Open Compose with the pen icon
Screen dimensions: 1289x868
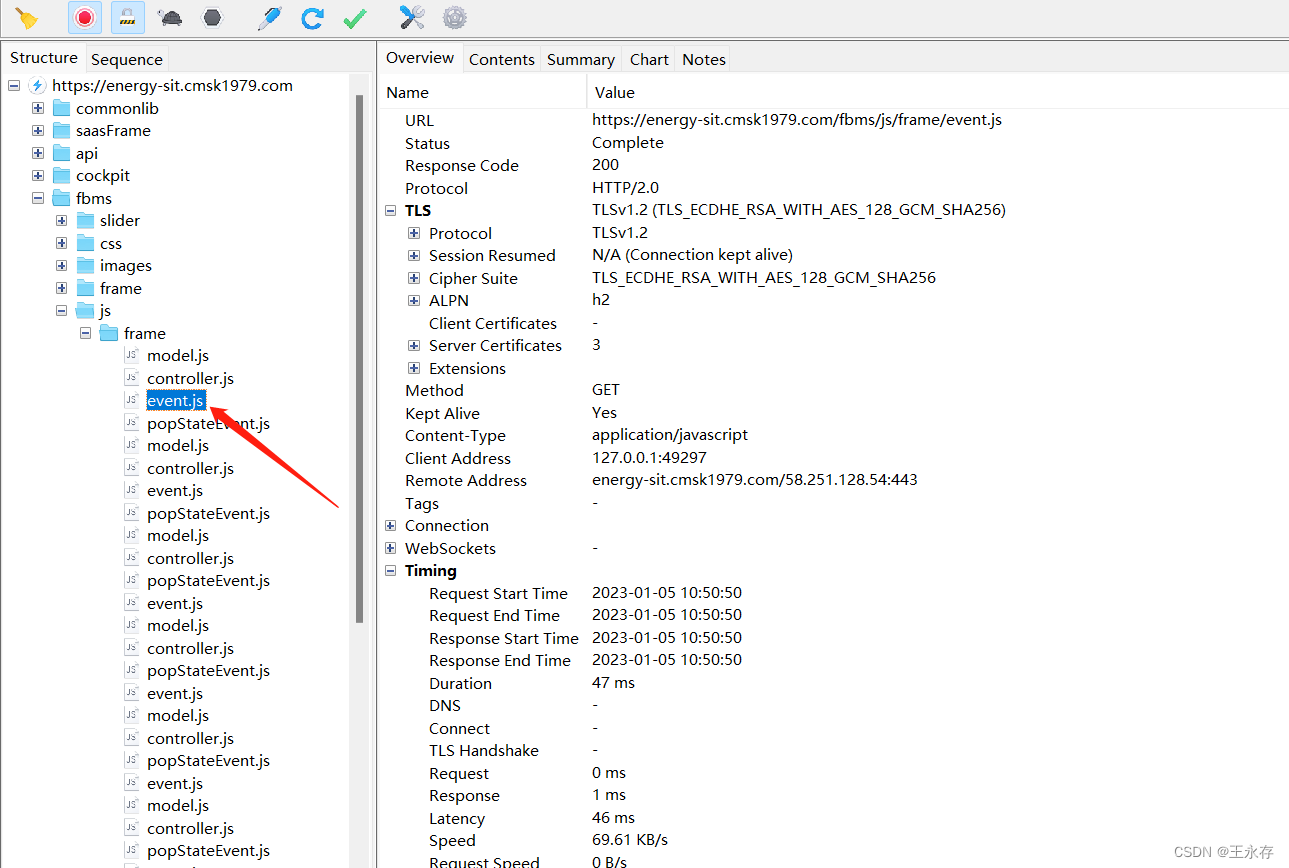[268, 17]
